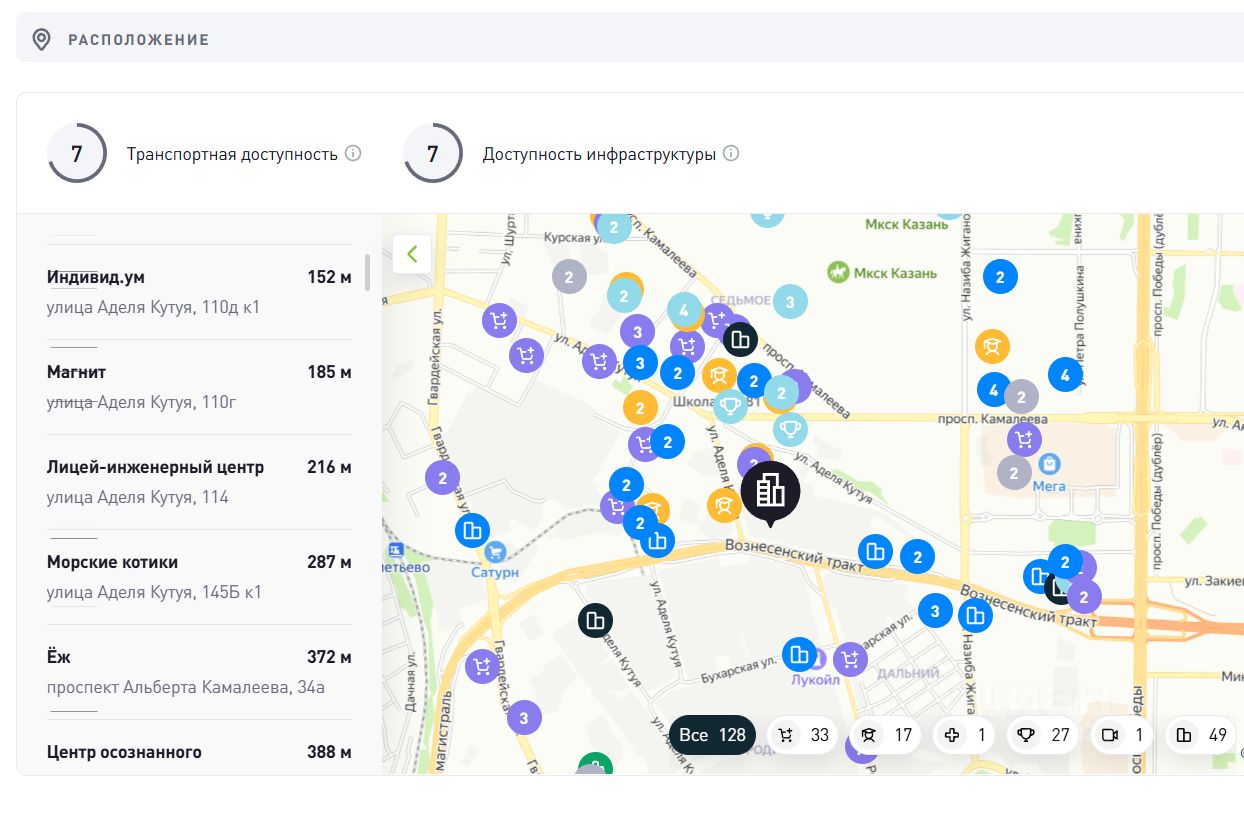1244x817 pixels.
Task: Filter map by medical places (plus, 1)
Action: click(x=965, y=735)
